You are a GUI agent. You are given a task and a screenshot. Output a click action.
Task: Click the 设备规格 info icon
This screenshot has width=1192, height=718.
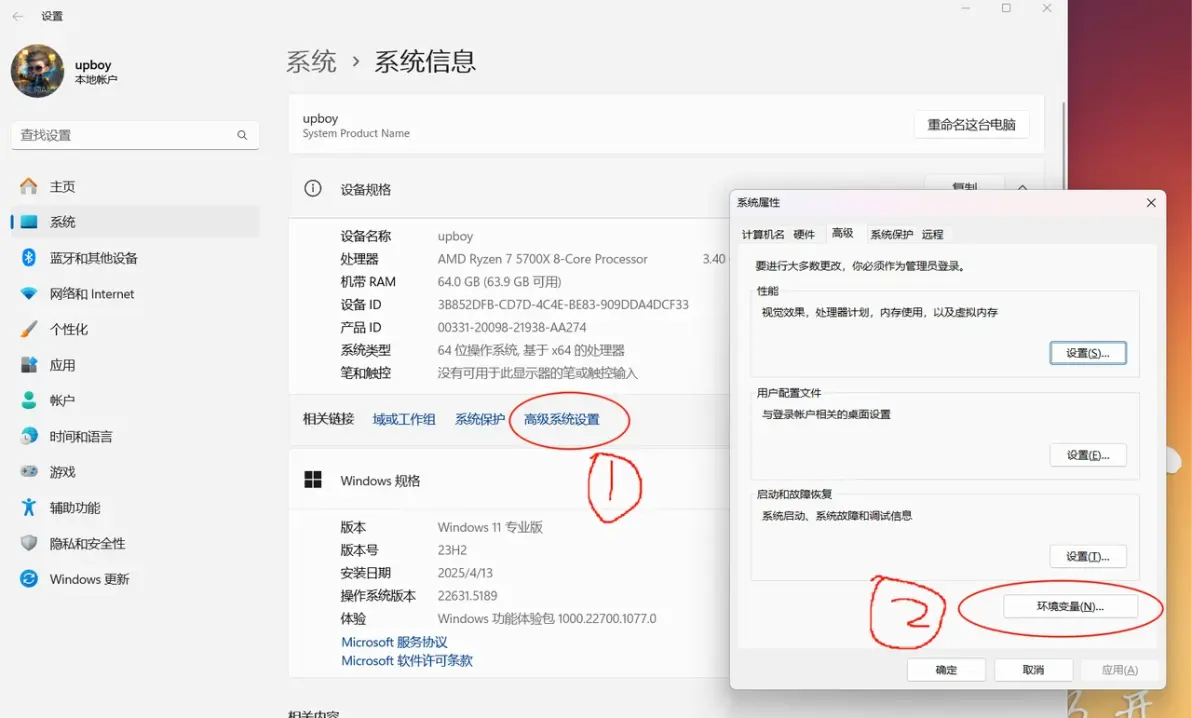[x=312, y=189]
